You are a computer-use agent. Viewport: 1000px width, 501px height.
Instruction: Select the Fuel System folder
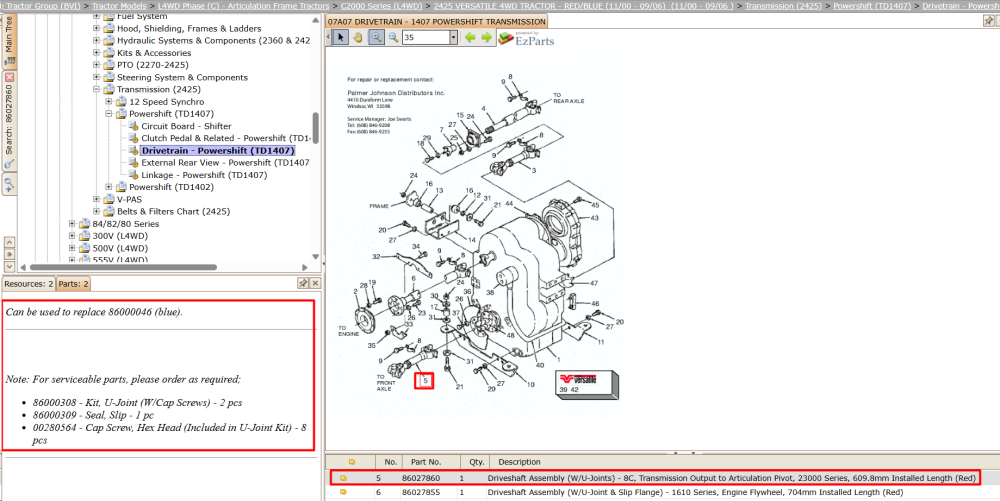[x=142, y=17]
